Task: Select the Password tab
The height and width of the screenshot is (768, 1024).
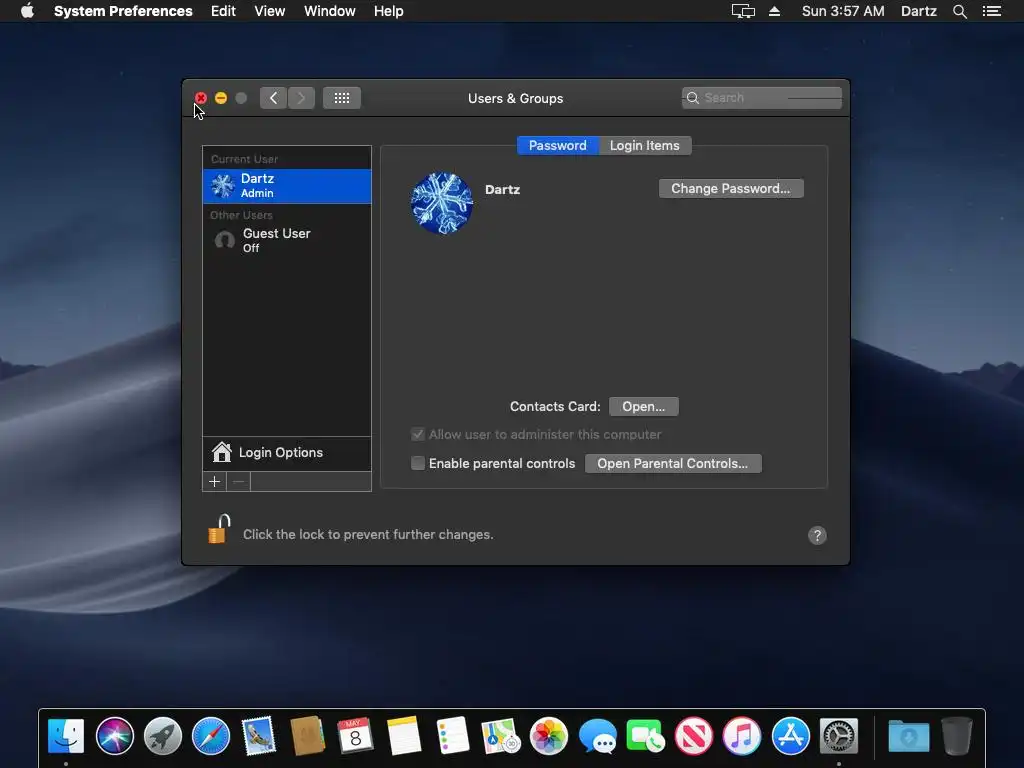Action: point(558,146)
